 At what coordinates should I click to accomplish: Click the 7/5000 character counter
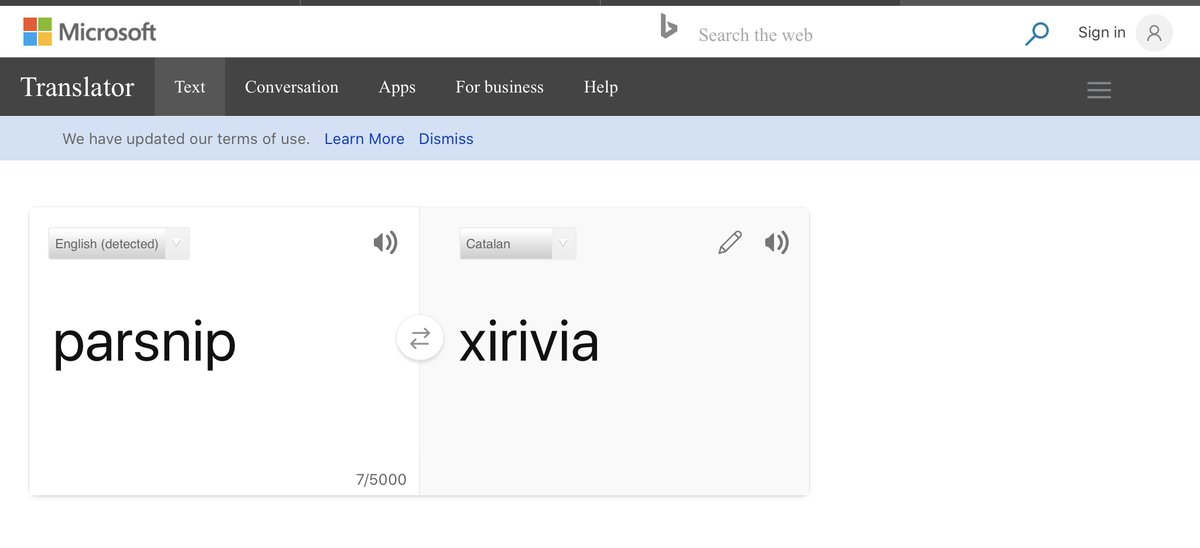click(x=381, y=480)
